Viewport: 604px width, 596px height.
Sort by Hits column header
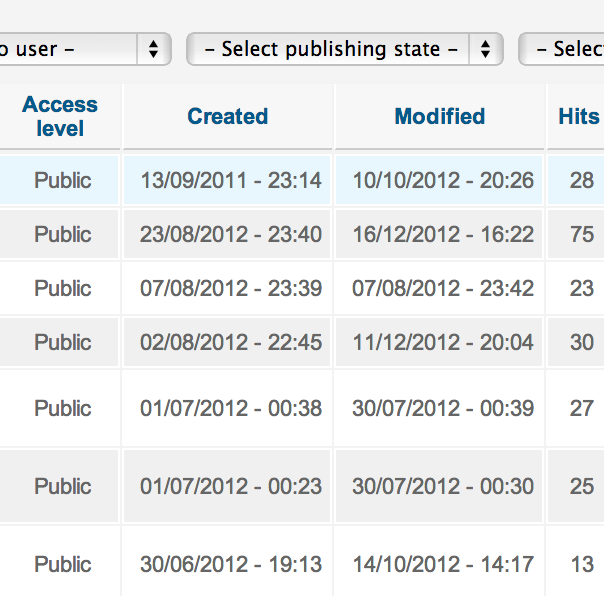(579, 116)
